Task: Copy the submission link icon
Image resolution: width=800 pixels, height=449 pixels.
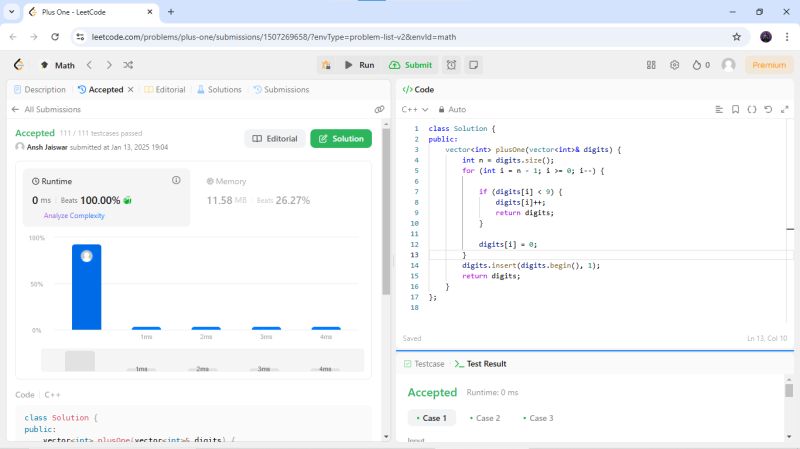Action: (379, 109)
